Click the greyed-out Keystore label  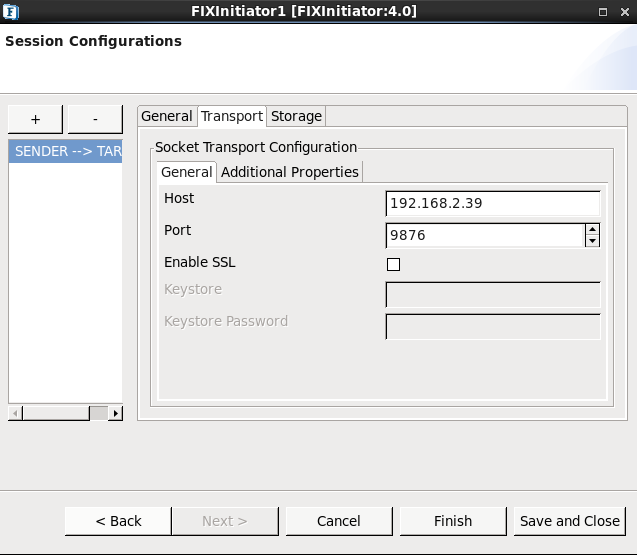(193, 289)
